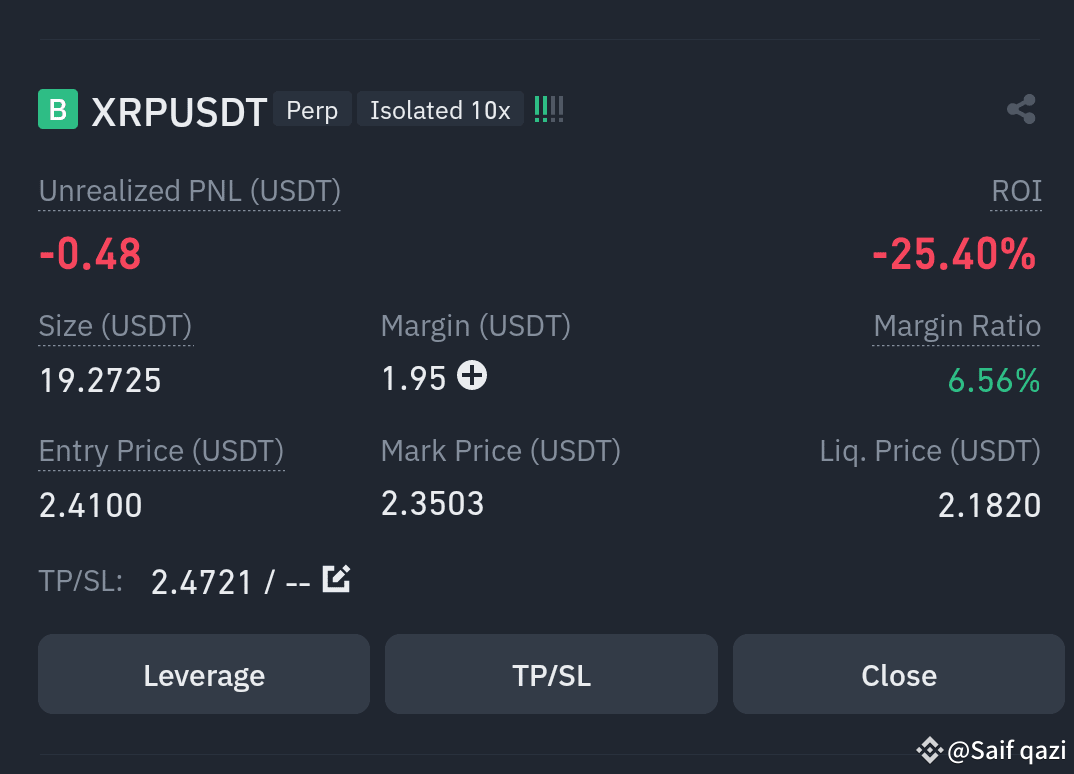Open the XRPUSDT pair title
The width and height of the screenshot is (1074, 774).
click(x=179, y=112)
